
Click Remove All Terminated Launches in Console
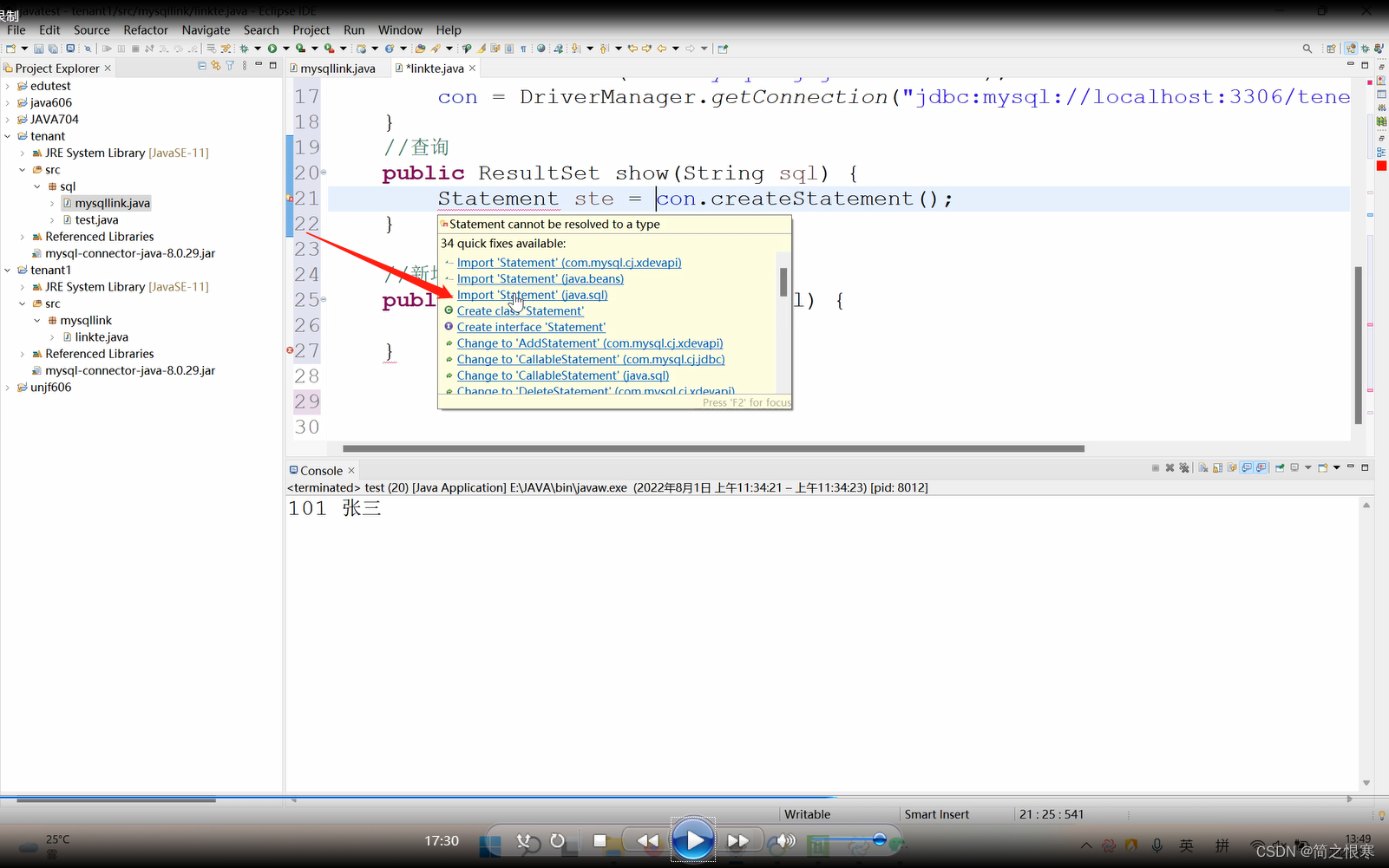(x=1183, y=467)
